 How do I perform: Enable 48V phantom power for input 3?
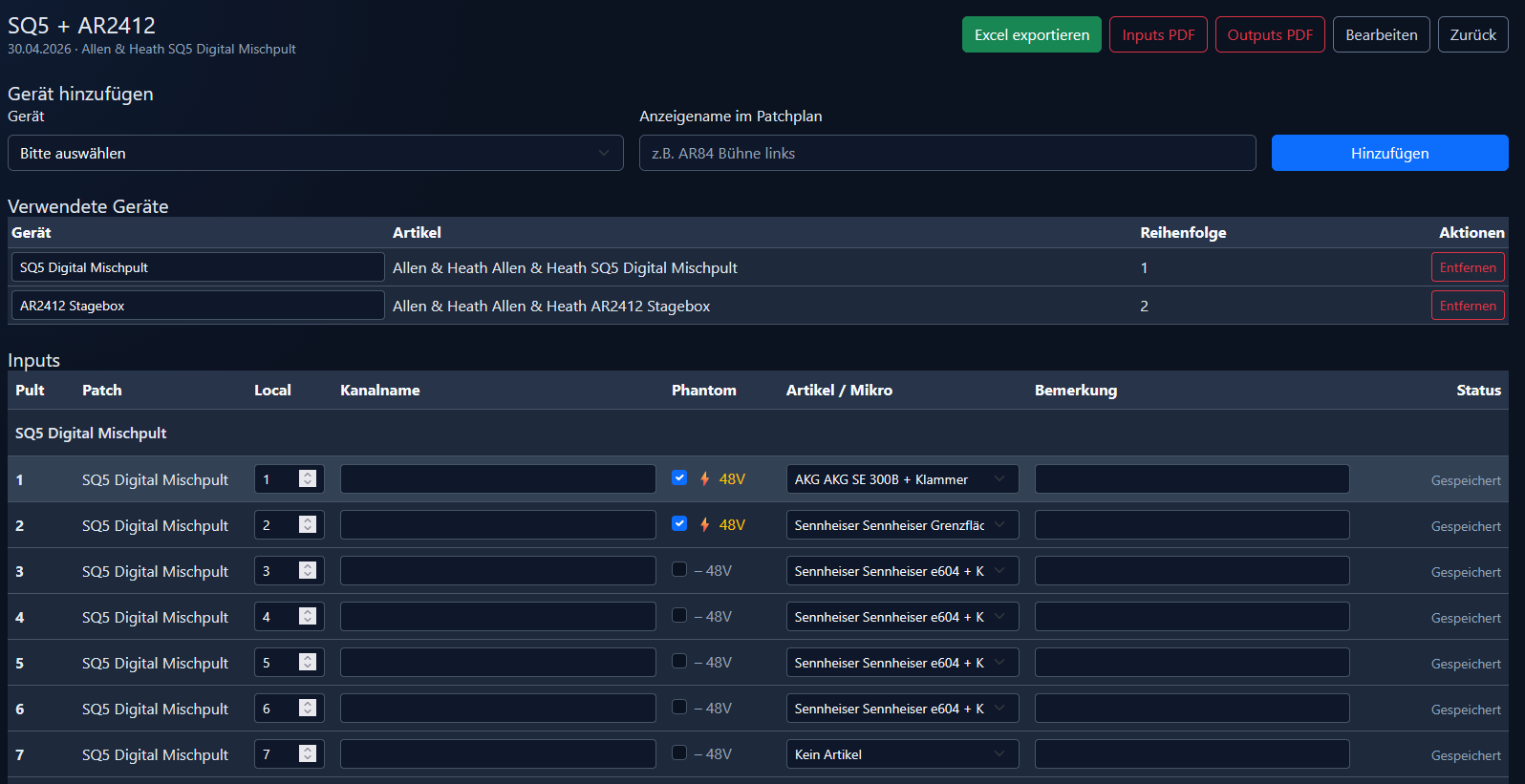679,569
